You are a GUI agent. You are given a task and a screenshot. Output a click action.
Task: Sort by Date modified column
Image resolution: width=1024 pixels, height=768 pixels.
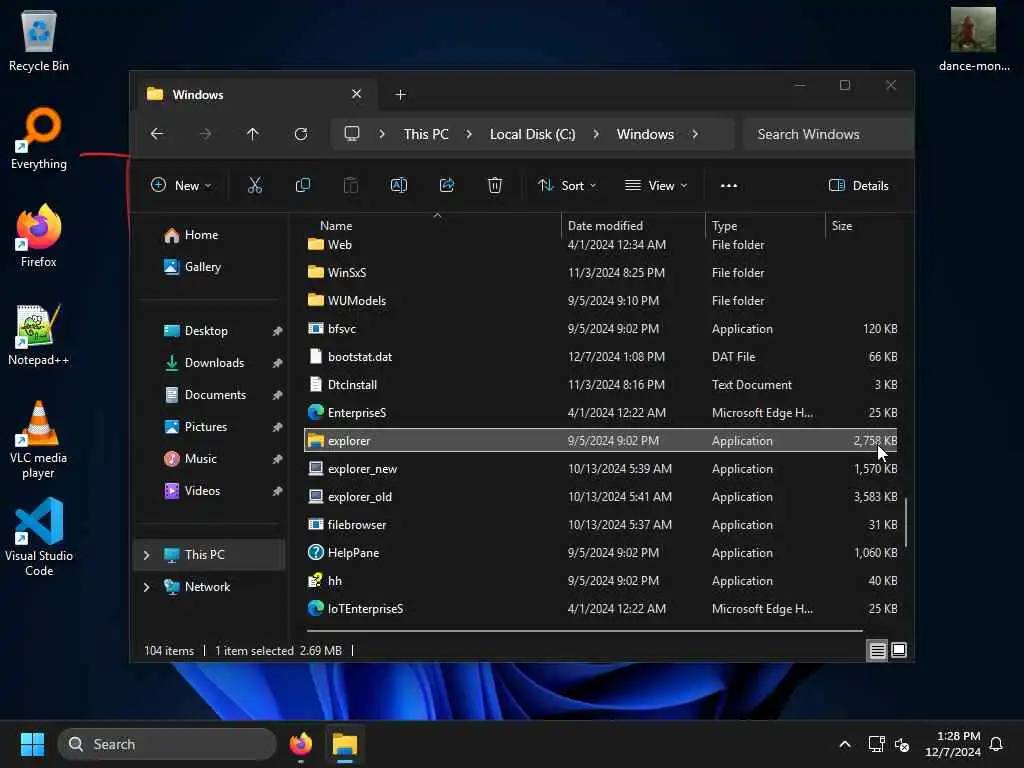[x=605, y=226]
